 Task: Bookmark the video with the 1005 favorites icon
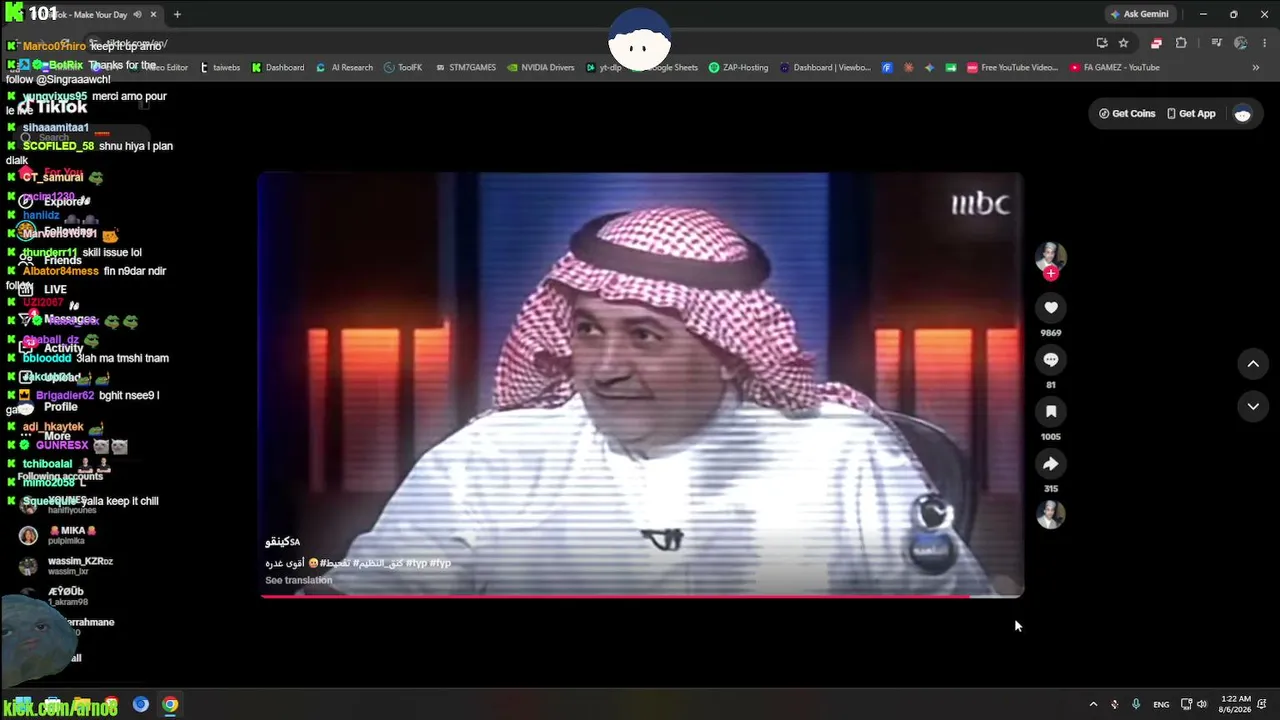tap(1050, 412)
